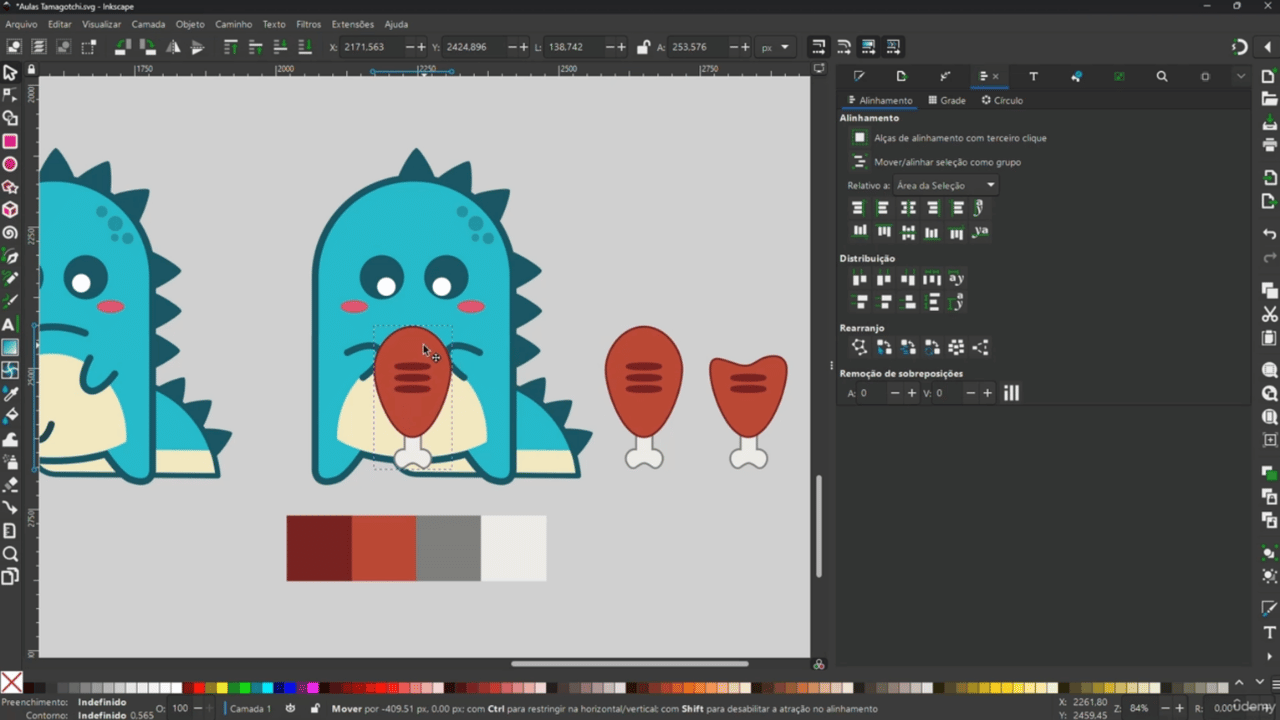Select the Rectangle tool in toolbox
The width and height of the screenshot is (1280, 720).
10,141
